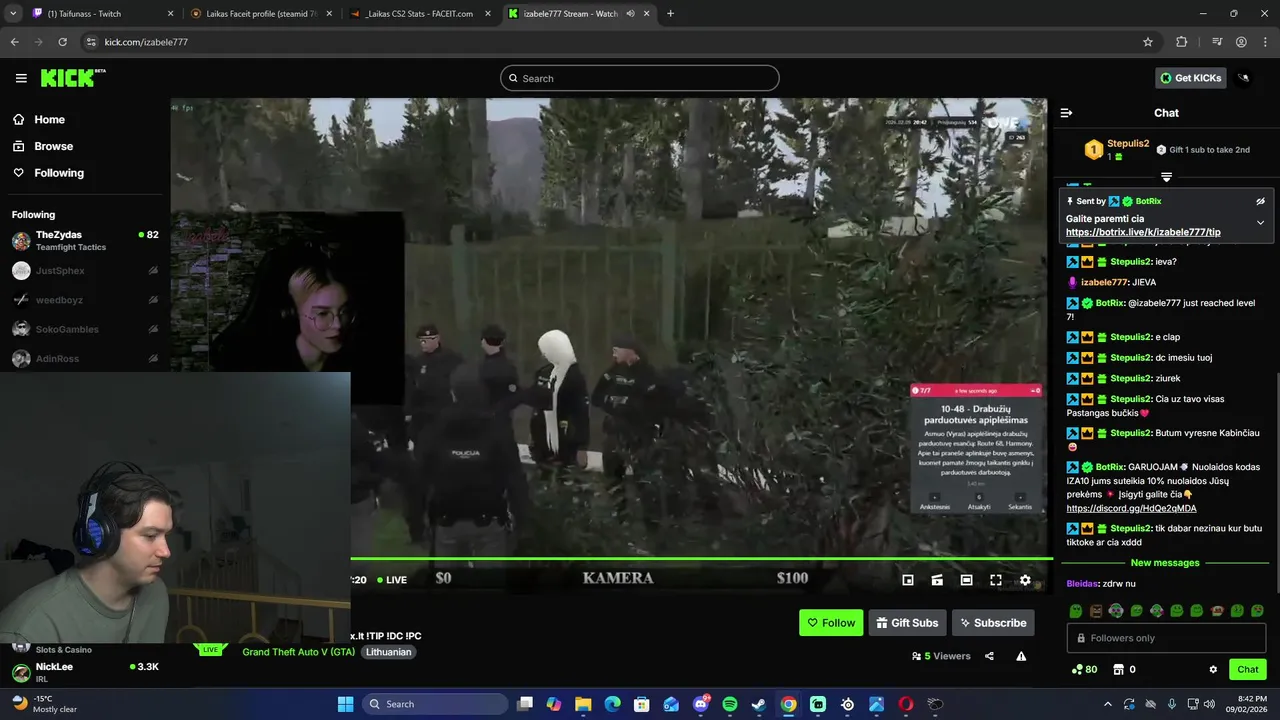The width and height of the screenshot is (1280, 720).
Task: Show hidden system tray icons
Action: click(1107, 704)
